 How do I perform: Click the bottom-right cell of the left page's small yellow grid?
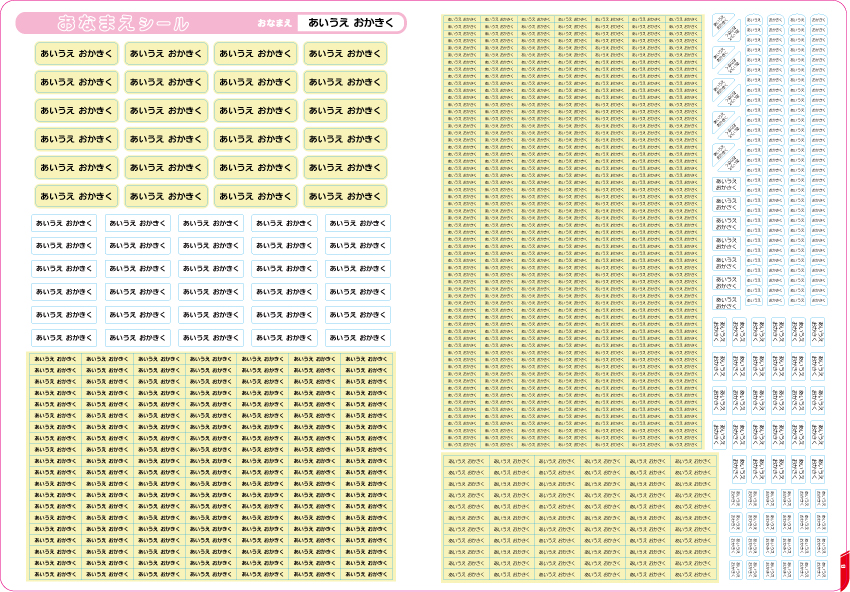366,574
